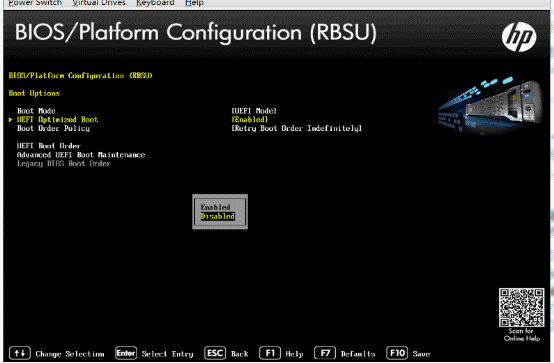Click the Boot Options heading
The height and width of the screenshot is (363, 554).
point(34,93)
